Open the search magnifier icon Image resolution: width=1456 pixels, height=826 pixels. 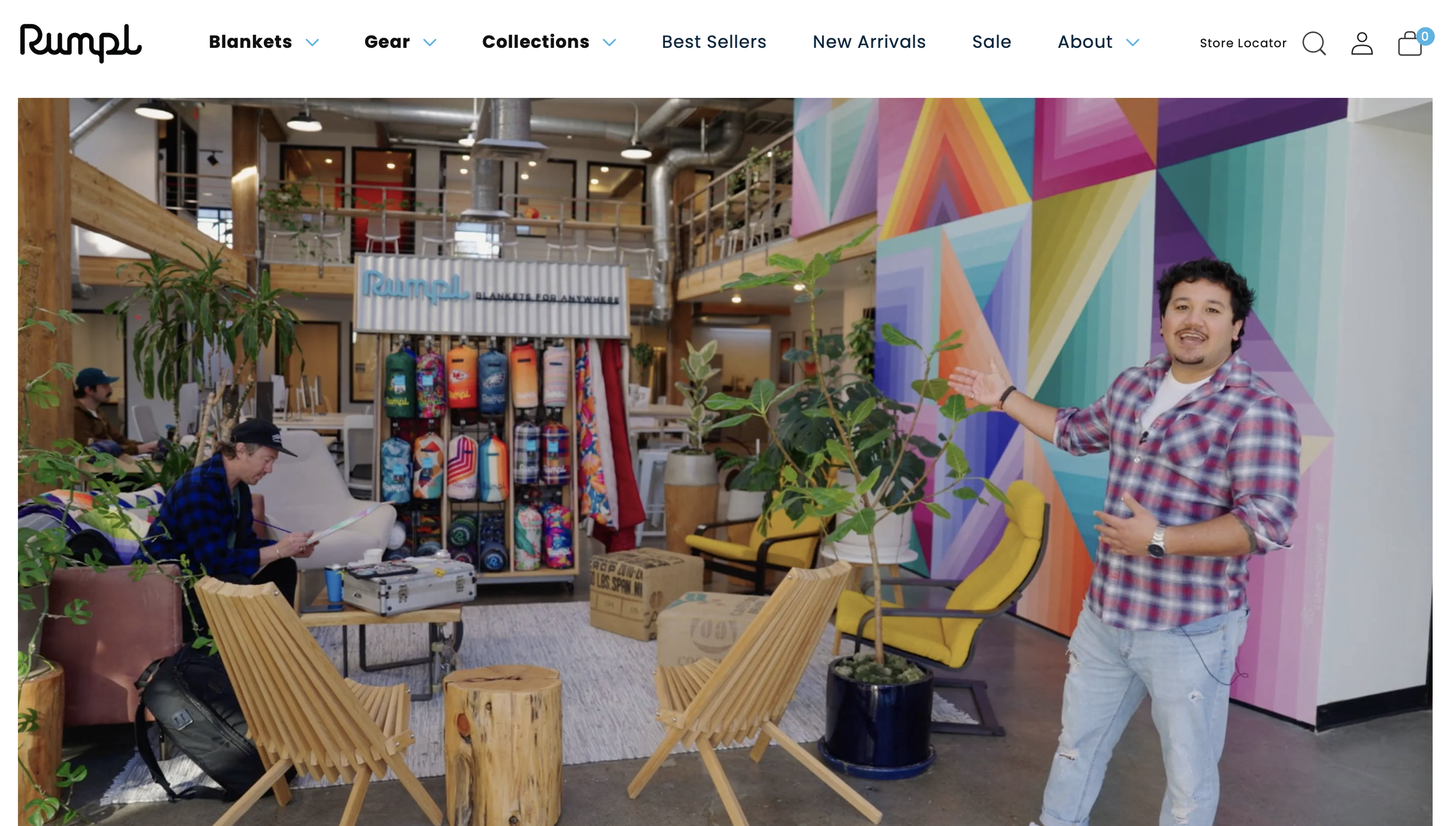point(1314,43)
